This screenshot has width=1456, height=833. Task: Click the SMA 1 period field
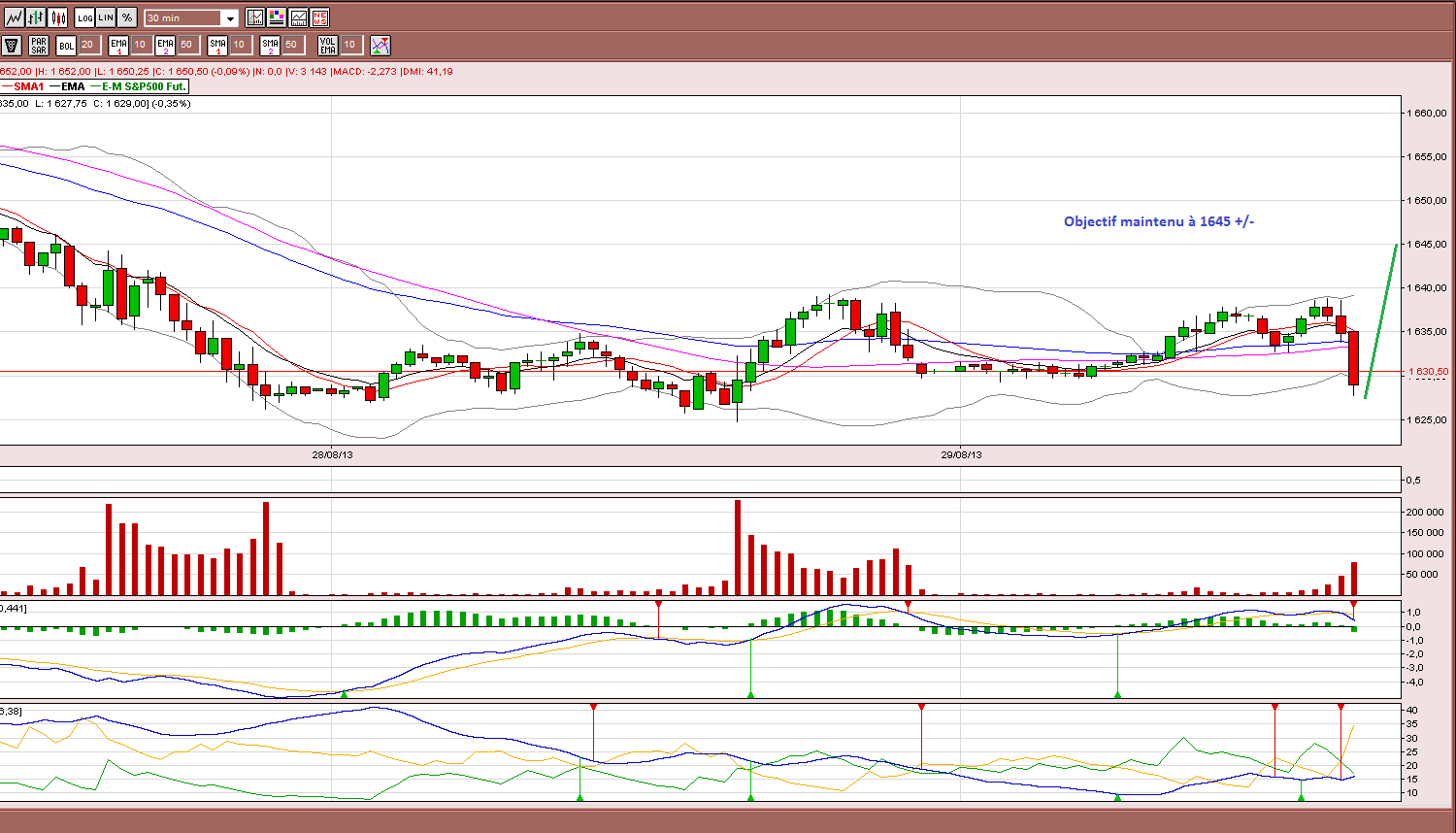pos(240,45)
